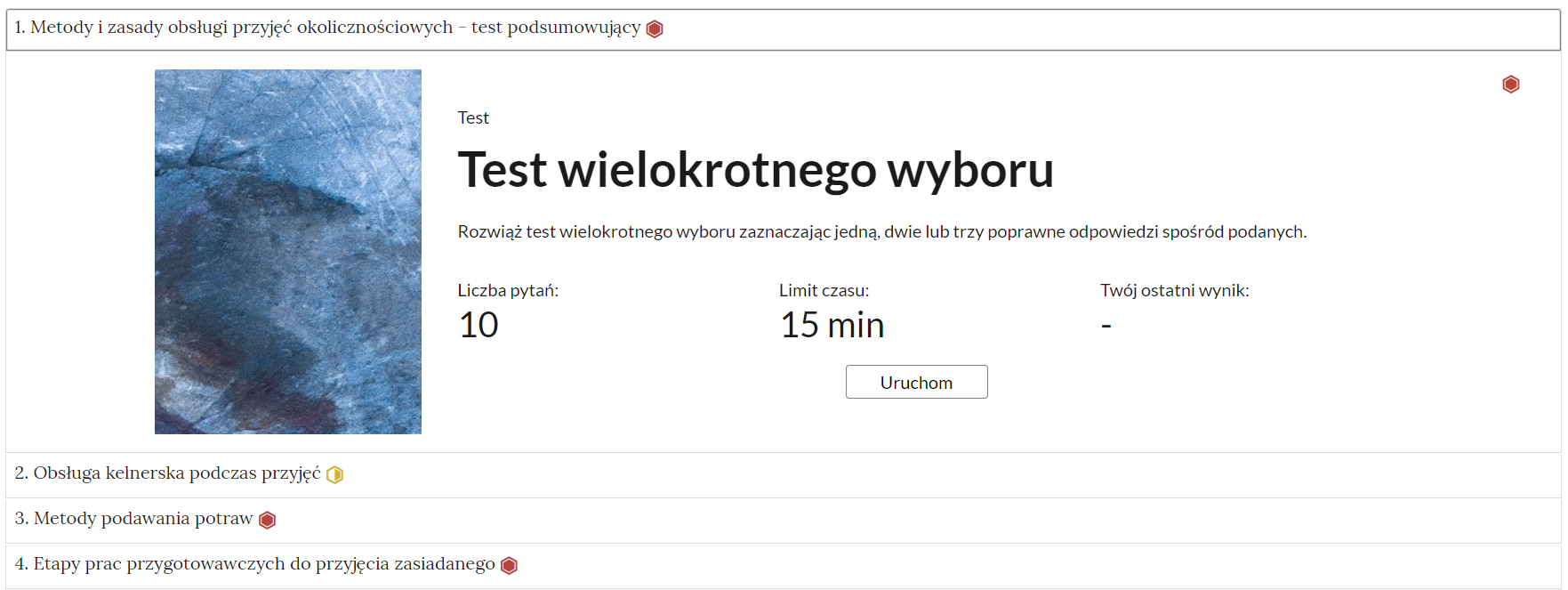Click the Twój ostatni wynik label
The image size is (1568, 590).
[x=1174, y=290]
